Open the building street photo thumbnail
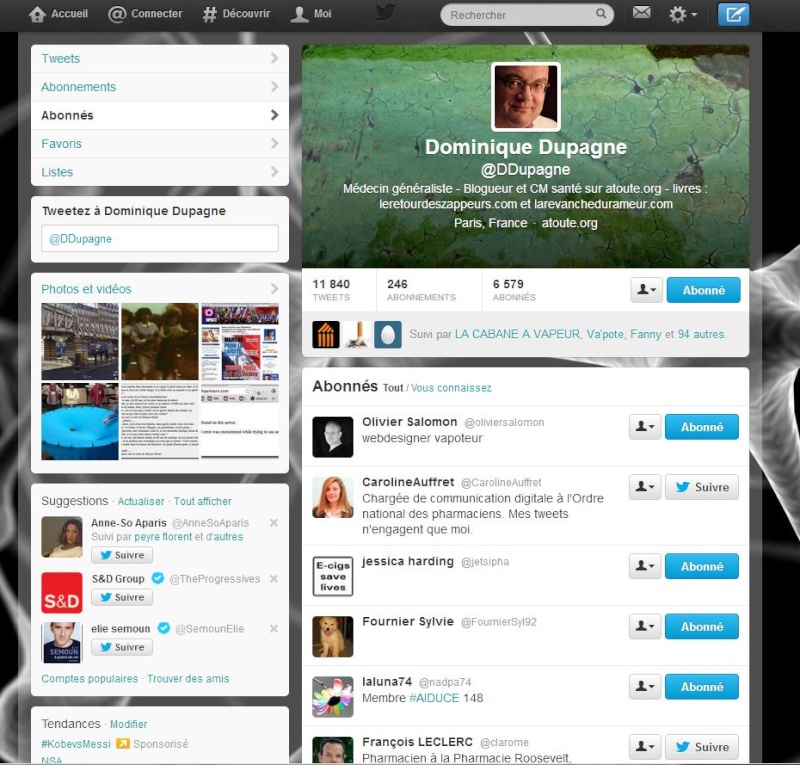800x765 pixels. coord(80,341)
